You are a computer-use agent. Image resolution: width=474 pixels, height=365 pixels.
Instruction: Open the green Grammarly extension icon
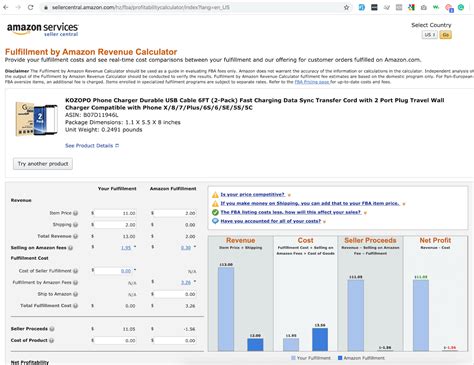pos(461,7)
